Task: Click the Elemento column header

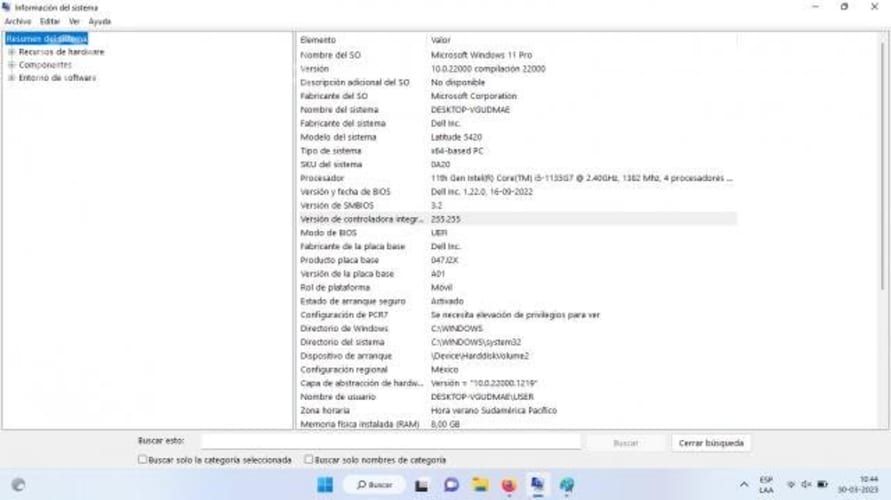Action: point(361,40)
